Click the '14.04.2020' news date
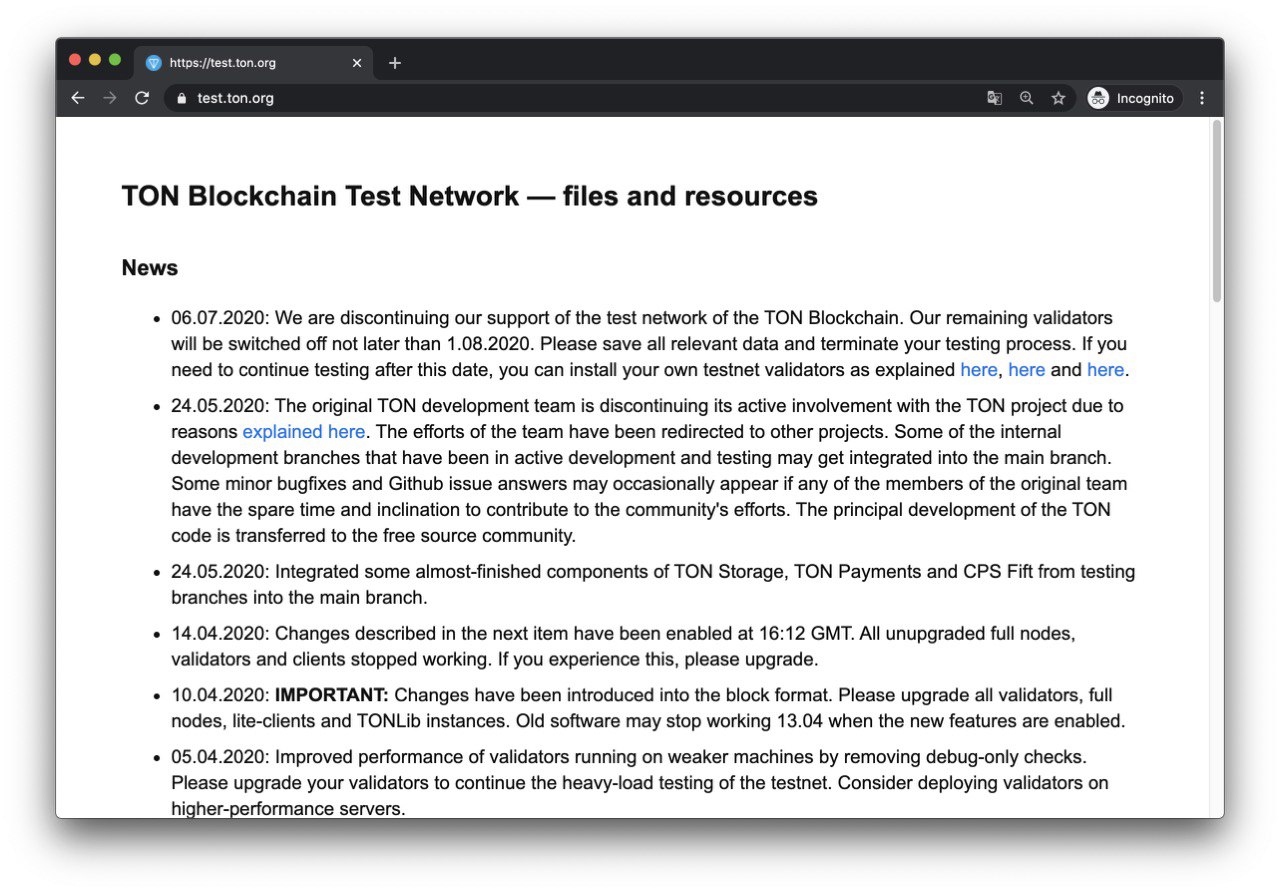 click(x=218, y=634)
